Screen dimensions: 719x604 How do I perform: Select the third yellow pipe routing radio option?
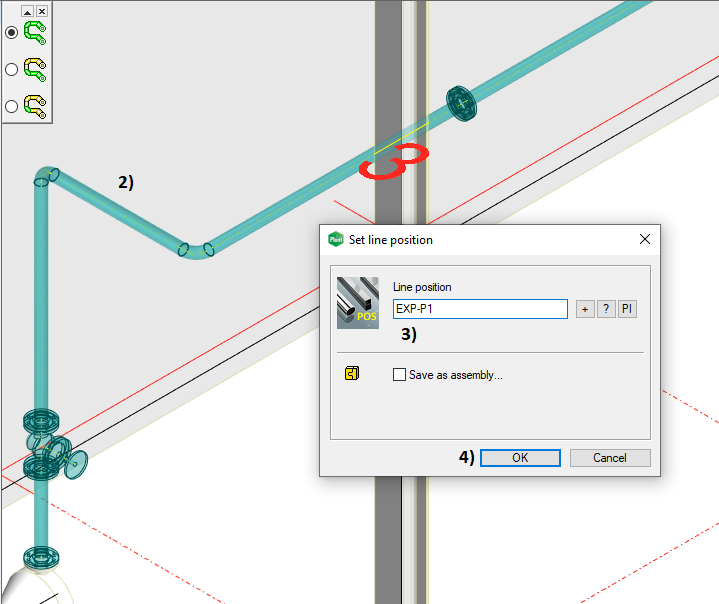11,106
